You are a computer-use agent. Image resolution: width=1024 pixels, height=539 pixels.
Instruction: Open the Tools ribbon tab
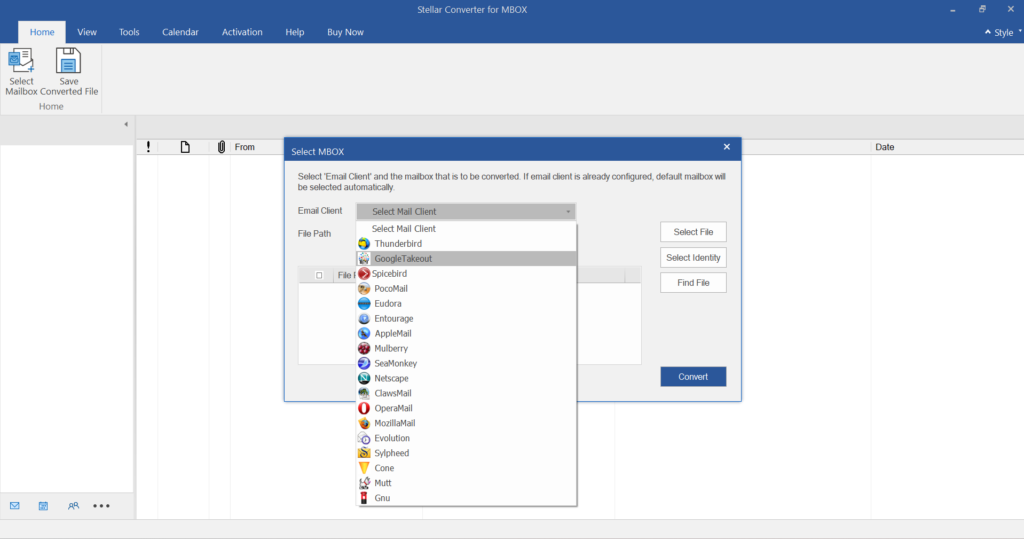coord(129,32)
